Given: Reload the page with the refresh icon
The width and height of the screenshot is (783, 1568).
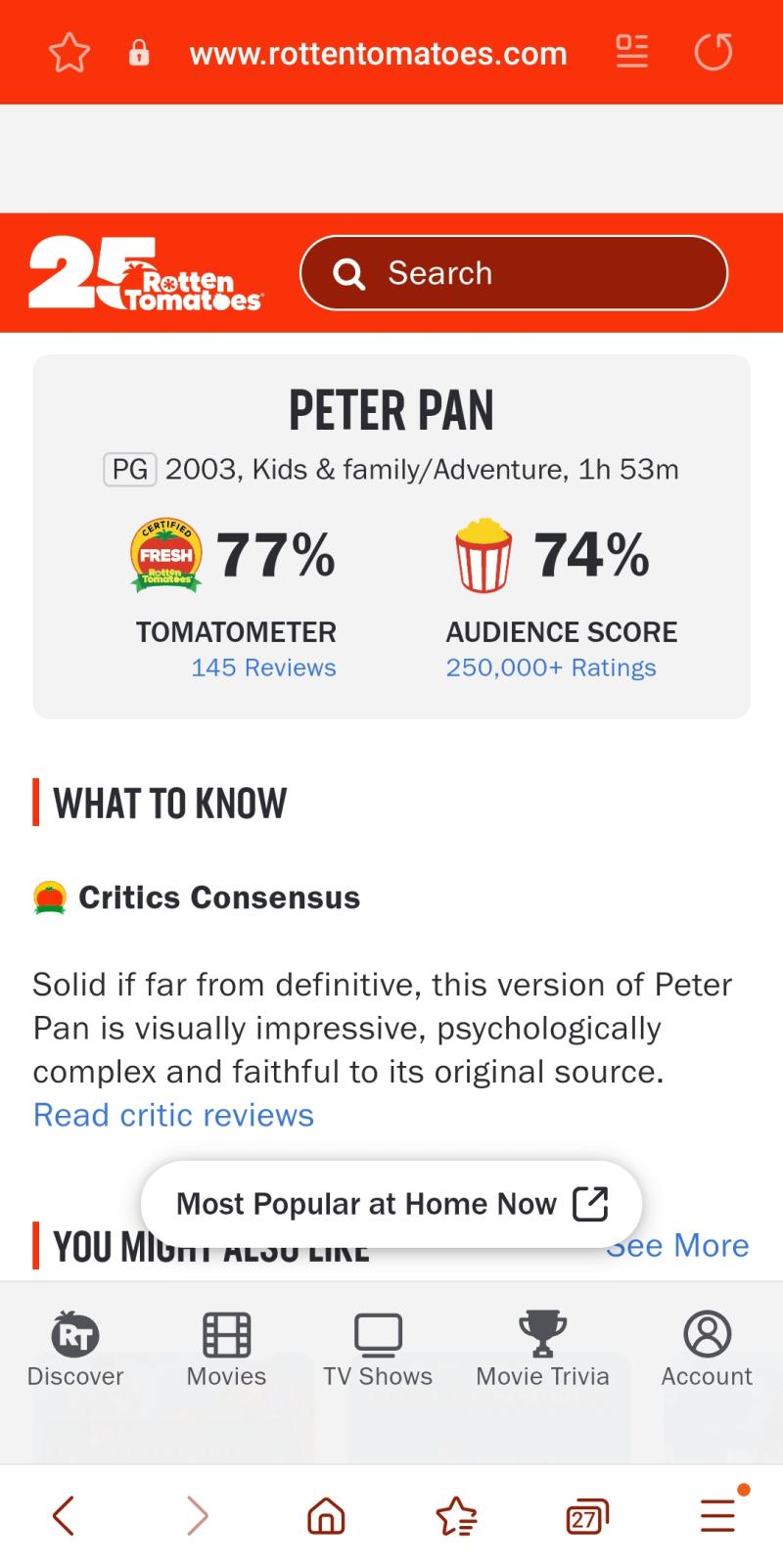Looking at the screenshot, I should pyautogui.click(x=714, y=52).
